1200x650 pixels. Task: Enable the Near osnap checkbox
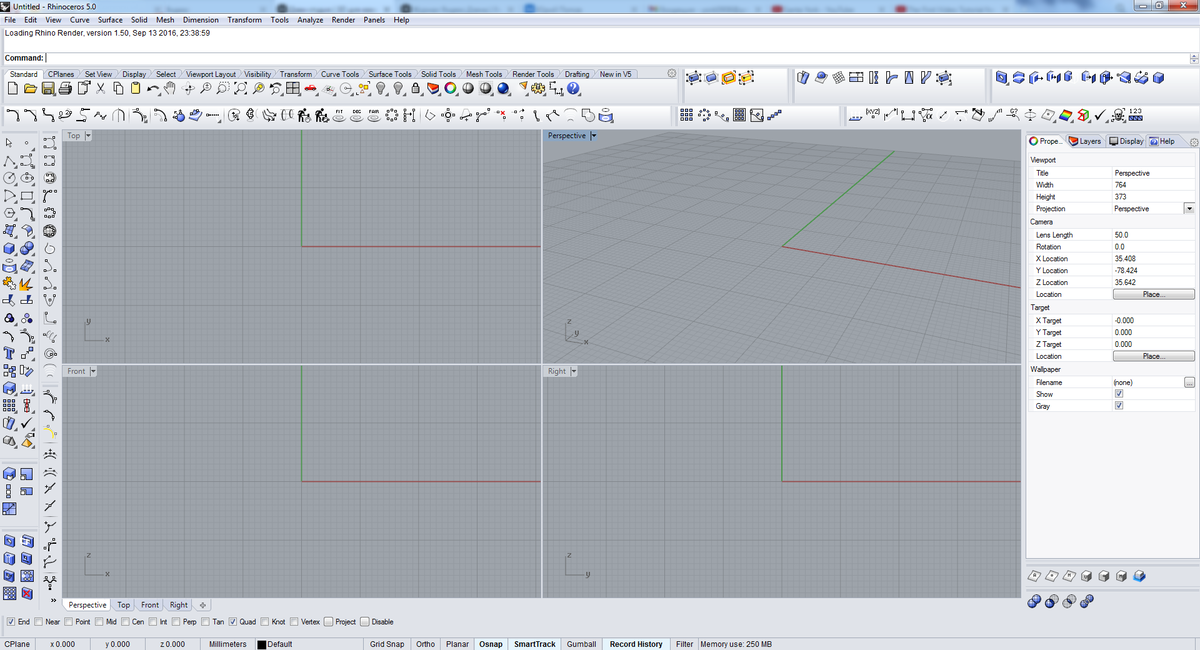tap(40, 621)
